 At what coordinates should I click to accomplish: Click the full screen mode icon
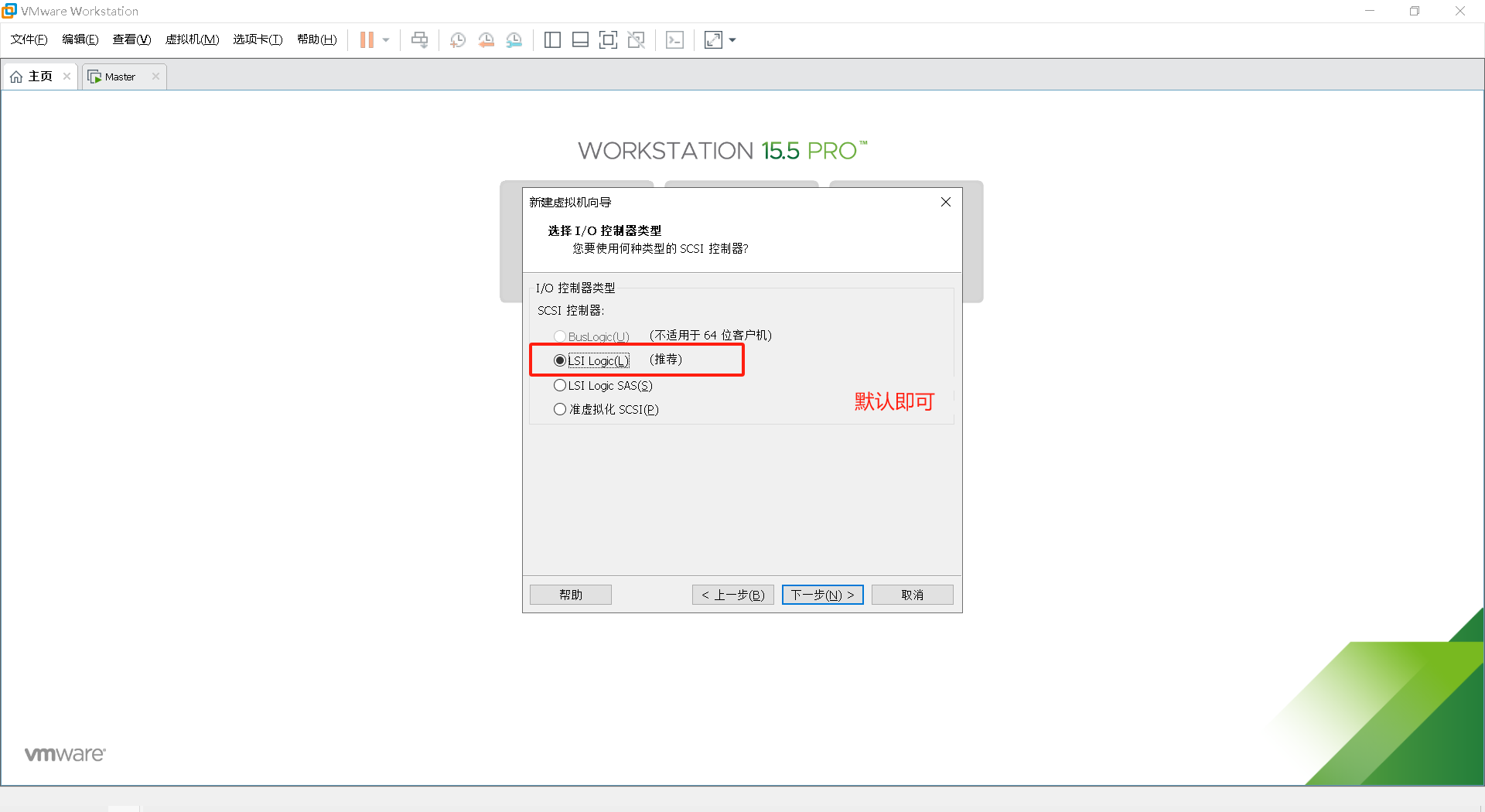608,40
